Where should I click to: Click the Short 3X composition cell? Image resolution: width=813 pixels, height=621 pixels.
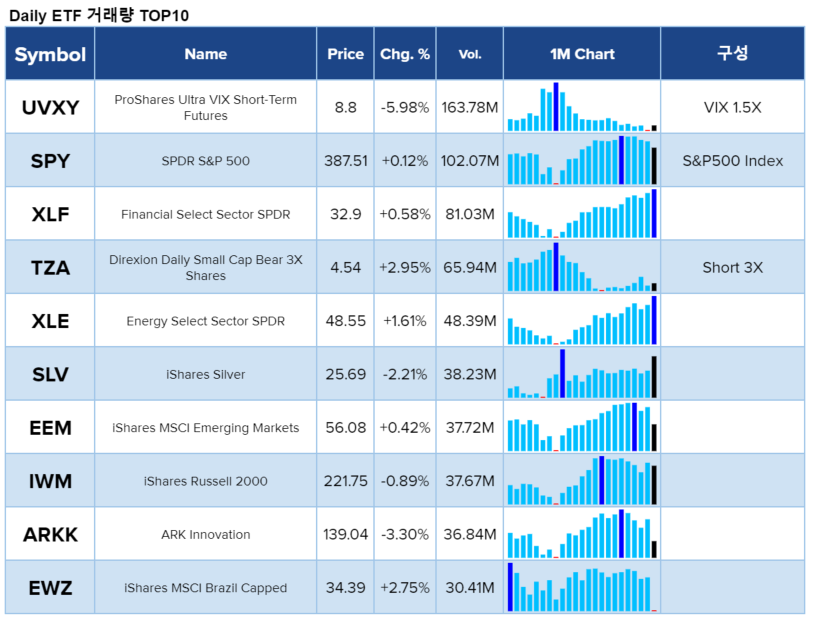(733, 267)
